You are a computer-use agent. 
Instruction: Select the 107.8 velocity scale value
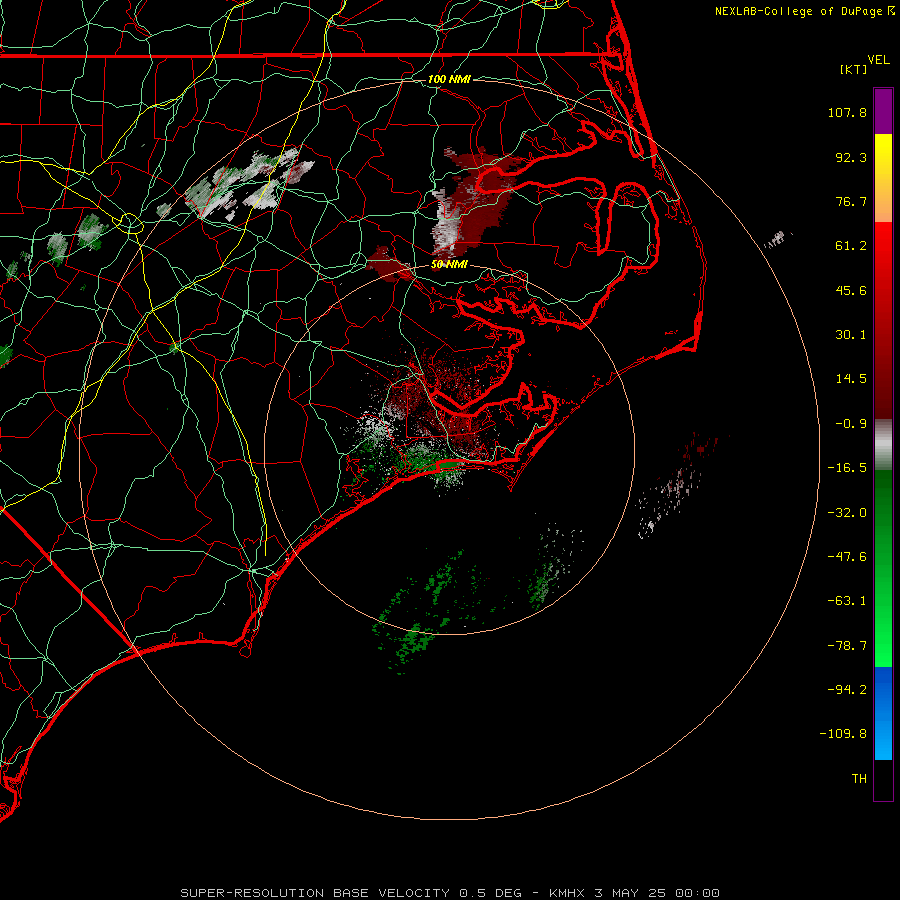(847, 112)
